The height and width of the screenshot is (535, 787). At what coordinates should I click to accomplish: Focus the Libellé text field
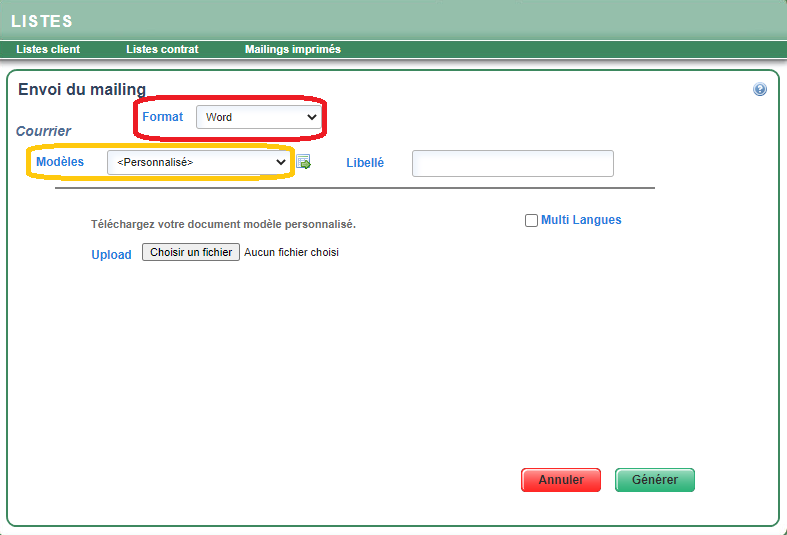[512, 163]
